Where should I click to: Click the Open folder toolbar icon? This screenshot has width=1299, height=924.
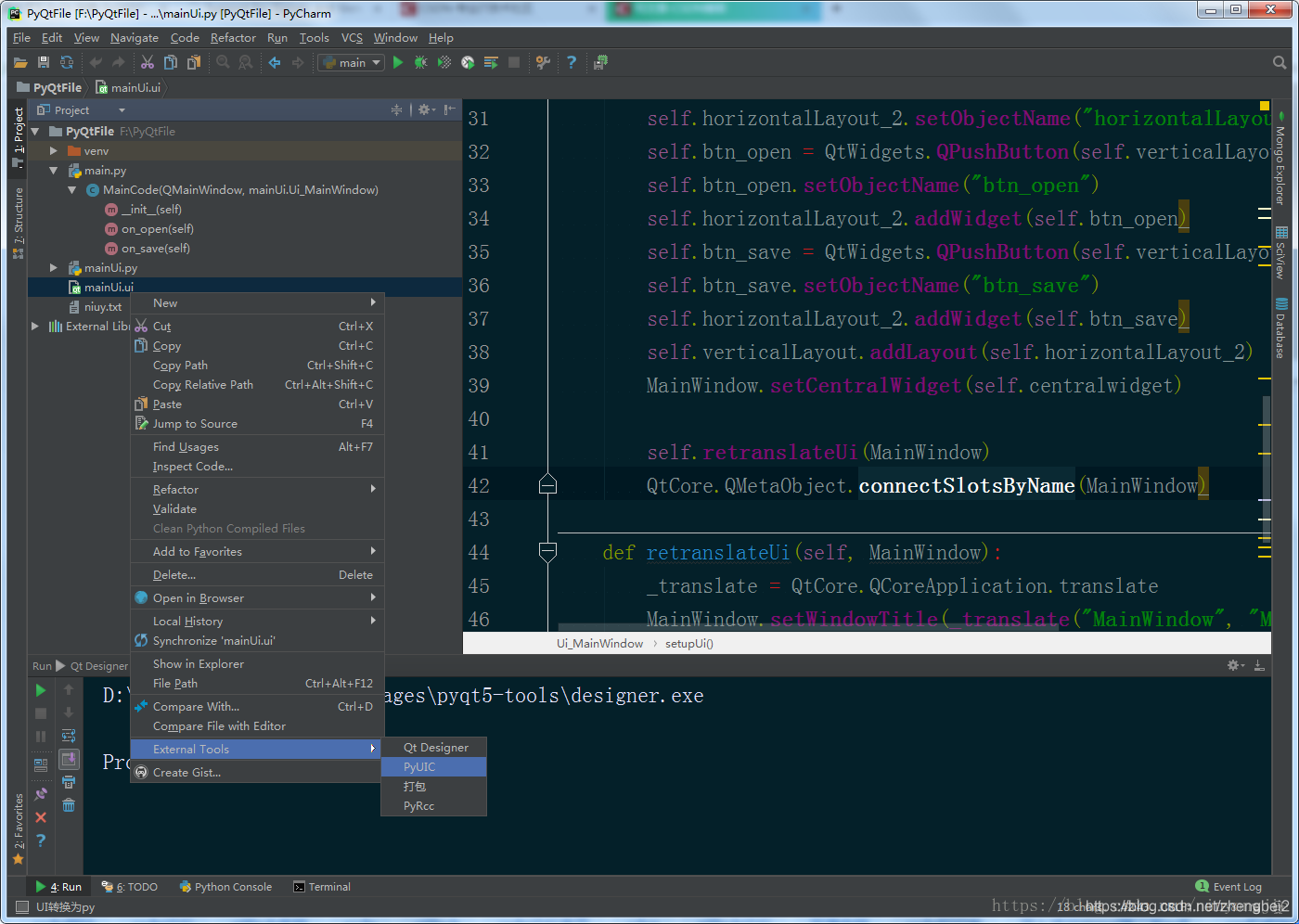coord(20,62)
